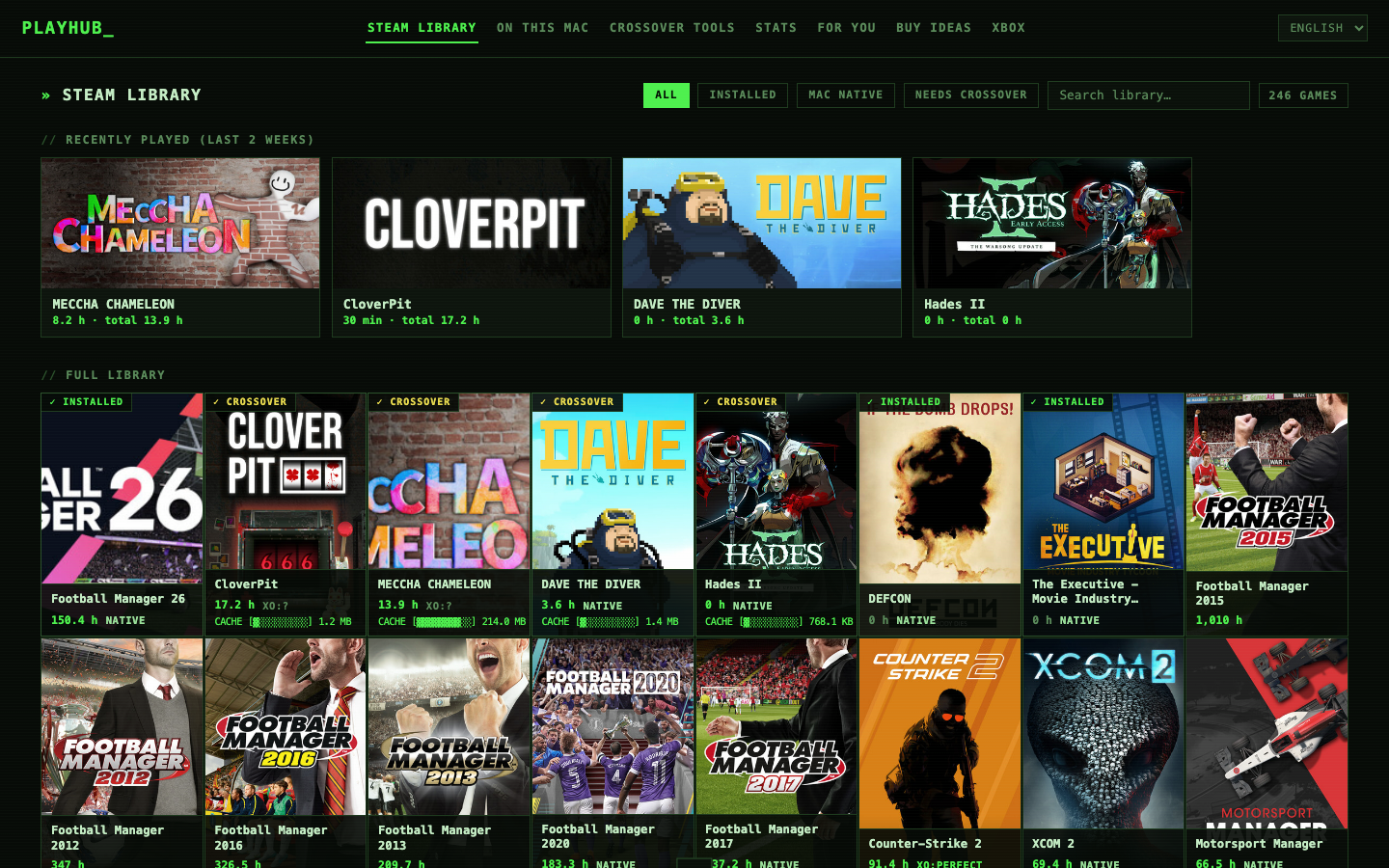Click the 246 GAMES counter
This screenshot has width=1389, height=868.
pyautogui.click(x=1303, y=95)
